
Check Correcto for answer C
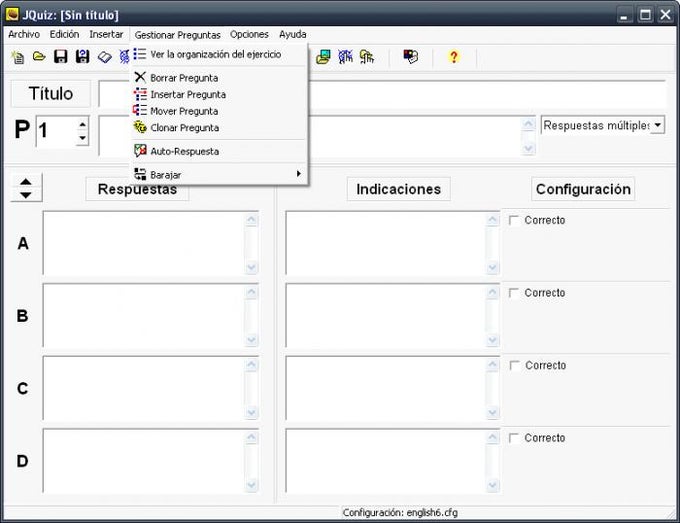click(515, 366)
